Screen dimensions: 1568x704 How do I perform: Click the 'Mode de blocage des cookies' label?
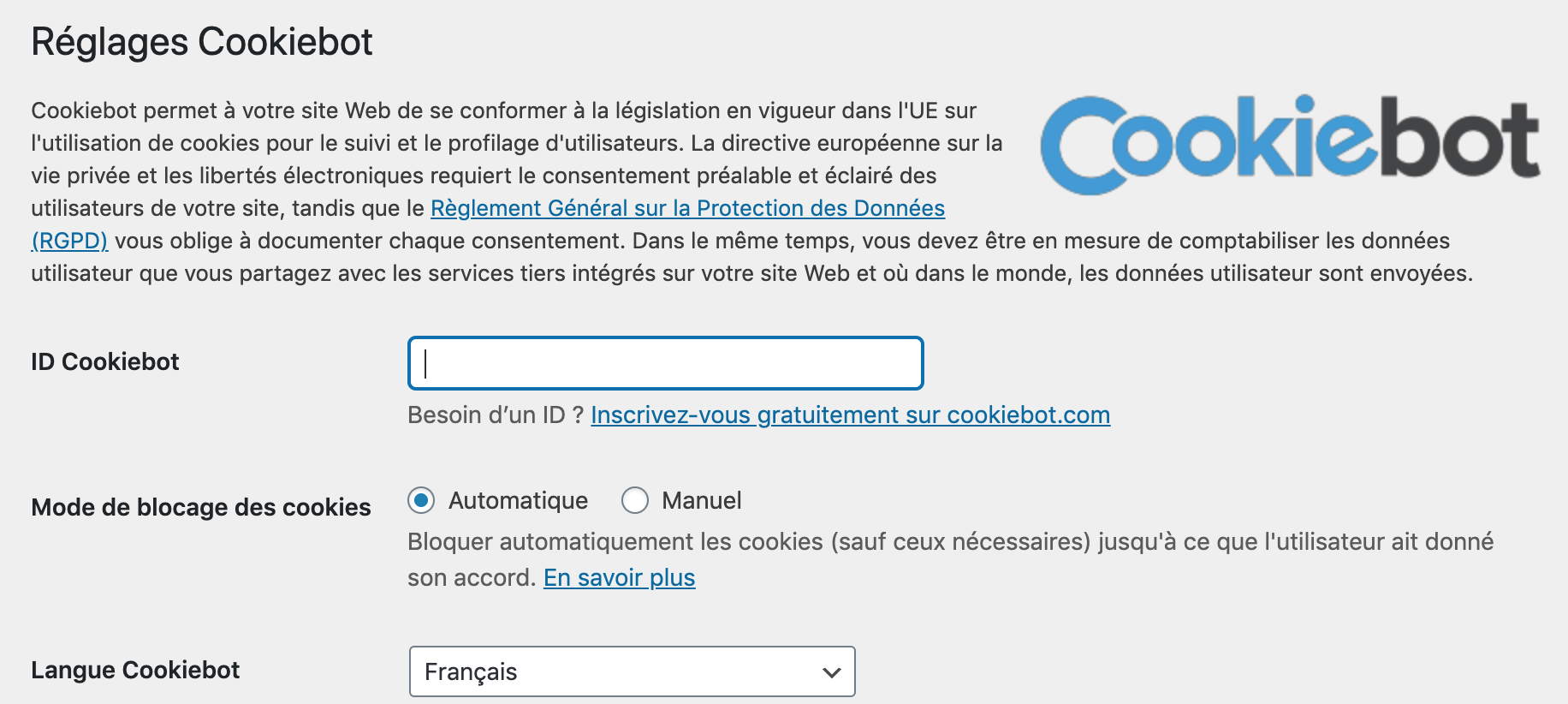[x=201, y=507]
